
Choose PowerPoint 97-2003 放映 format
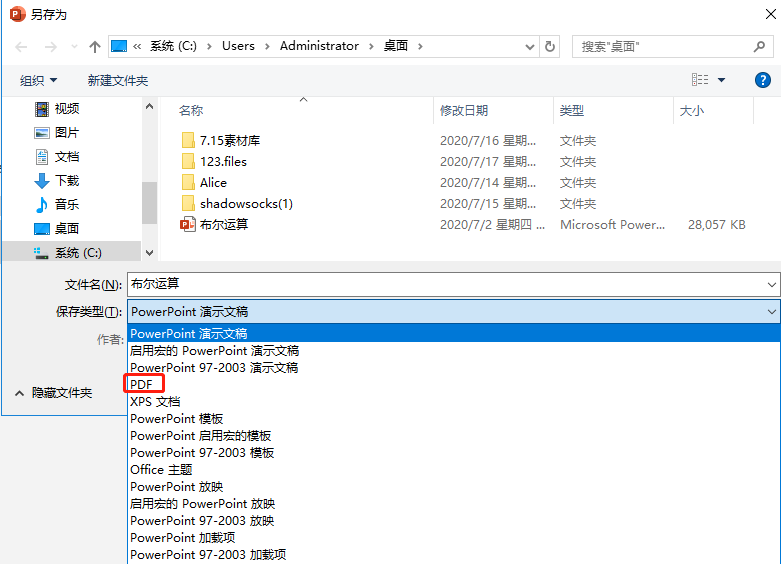[454, 520]
